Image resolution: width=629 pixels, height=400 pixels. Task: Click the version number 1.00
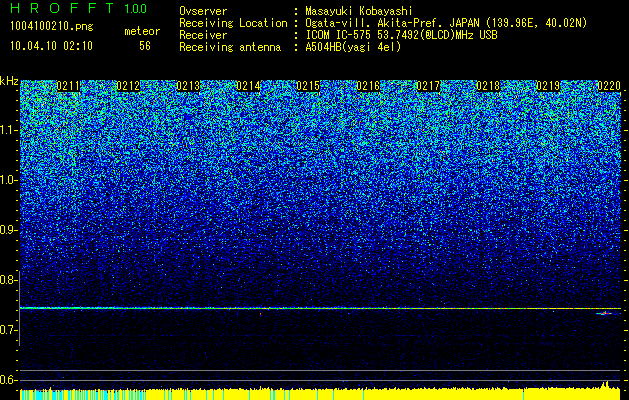pos(135,8)
